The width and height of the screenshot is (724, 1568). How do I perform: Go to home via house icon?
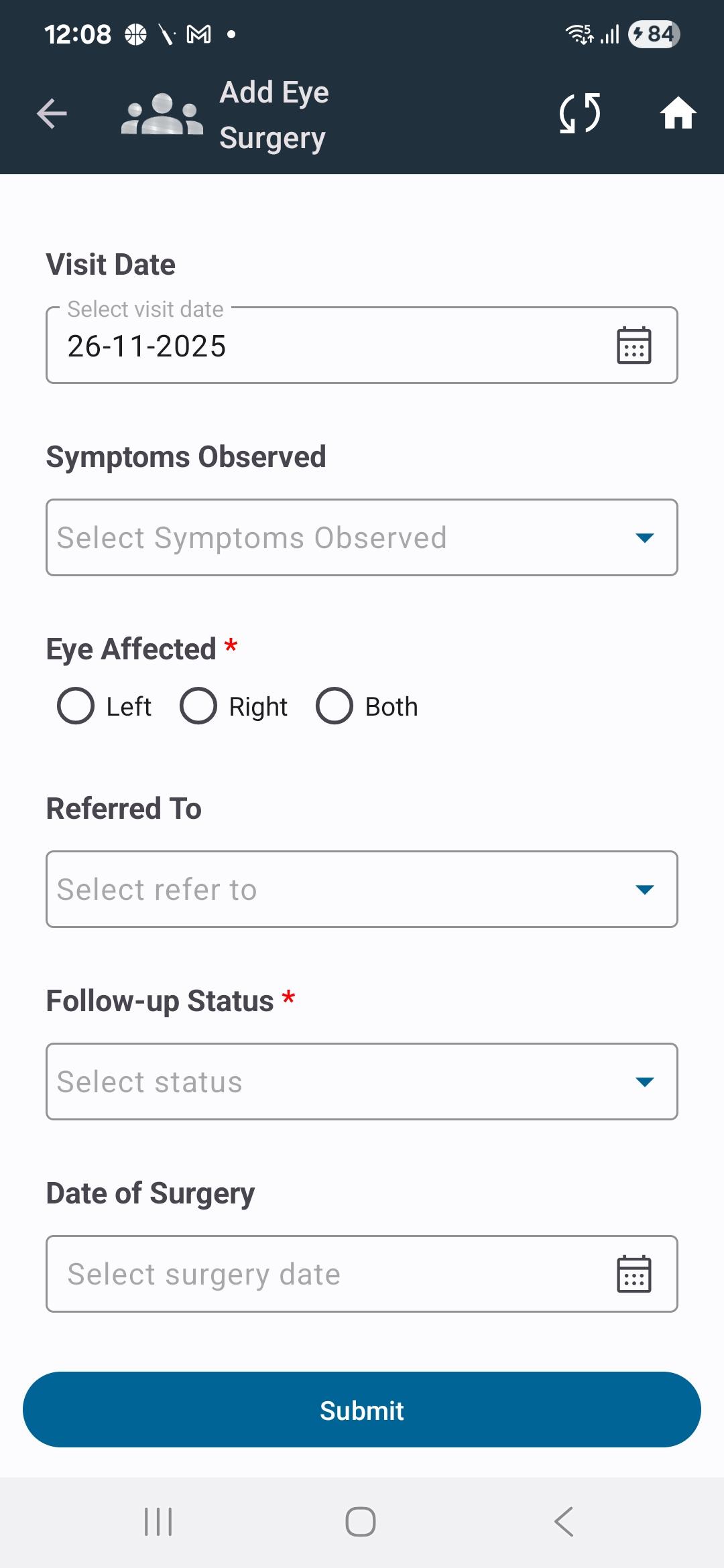click(x=678, y=113)
